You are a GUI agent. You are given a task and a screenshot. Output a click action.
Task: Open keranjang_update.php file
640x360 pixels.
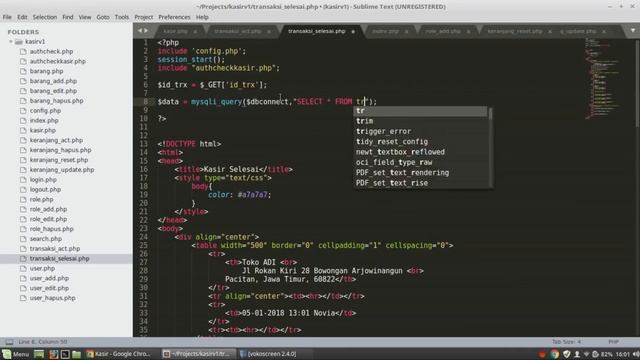[x=62, y=170]
